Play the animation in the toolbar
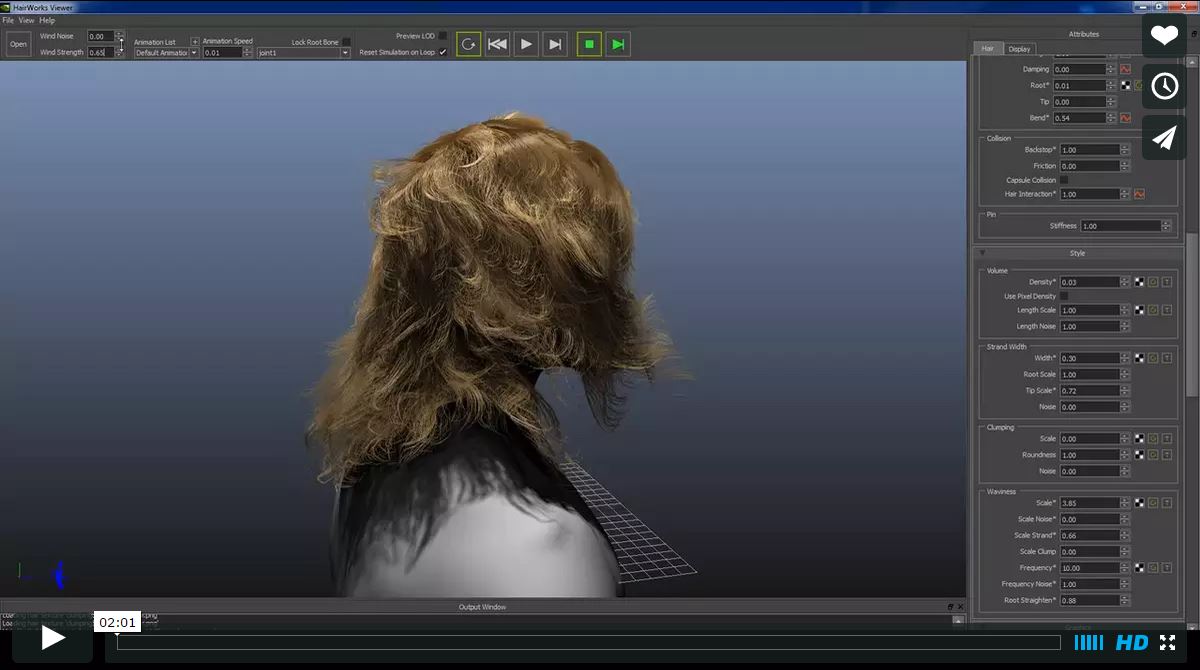1200x670 pixels. pyautogui.click(x=526, y=44)
